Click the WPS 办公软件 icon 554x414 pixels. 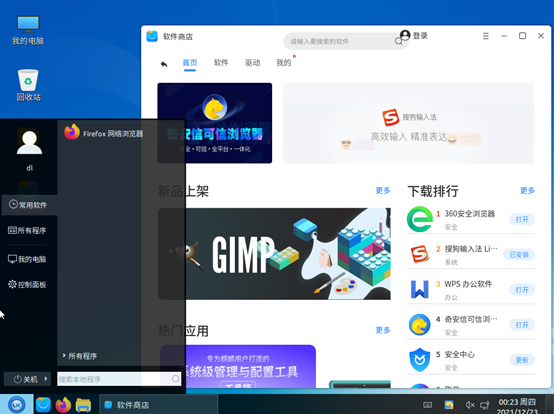coord(420,289)
